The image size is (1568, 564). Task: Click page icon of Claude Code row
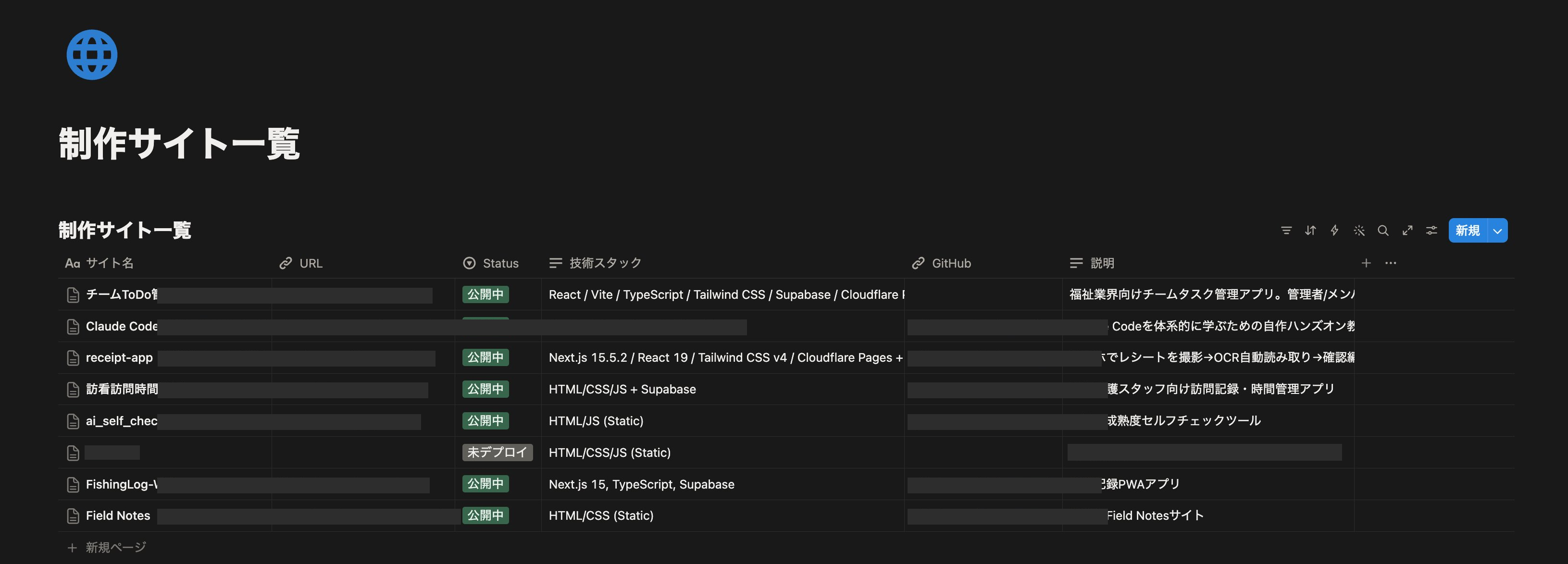click(73, 327)
